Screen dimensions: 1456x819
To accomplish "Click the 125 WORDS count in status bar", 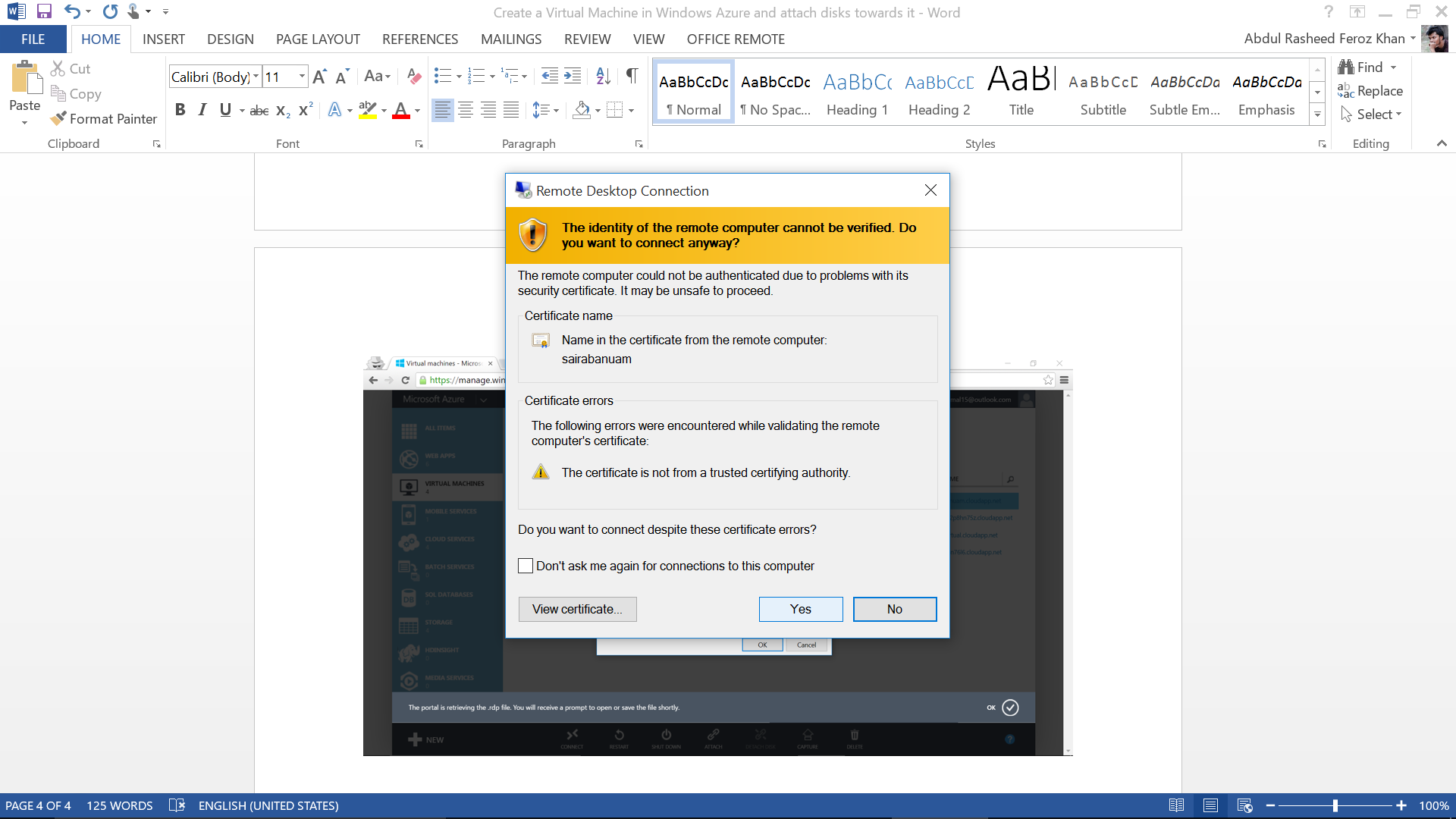I will click(120, 805).
